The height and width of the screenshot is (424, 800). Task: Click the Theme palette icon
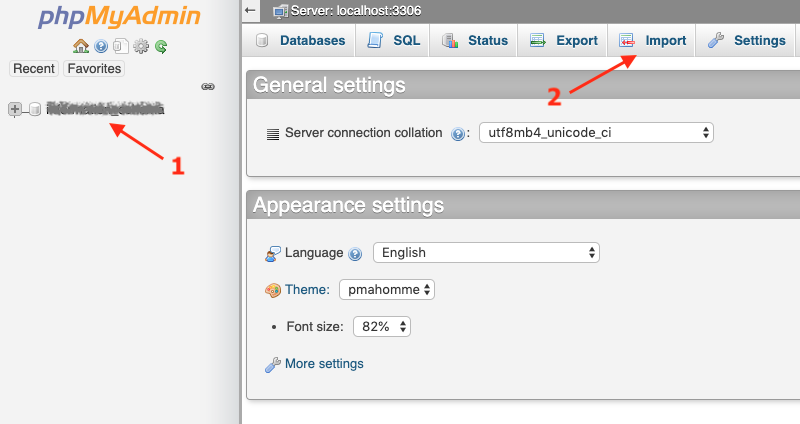(x=272, y=290)
